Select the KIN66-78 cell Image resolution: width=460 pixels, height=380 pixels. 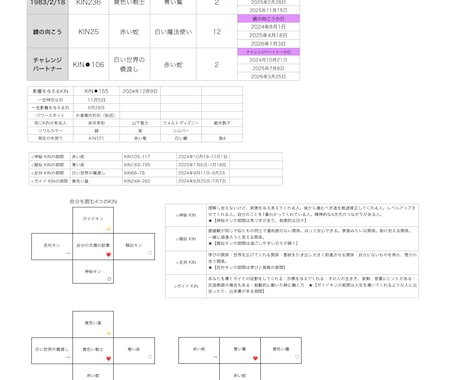click(149, 173)
